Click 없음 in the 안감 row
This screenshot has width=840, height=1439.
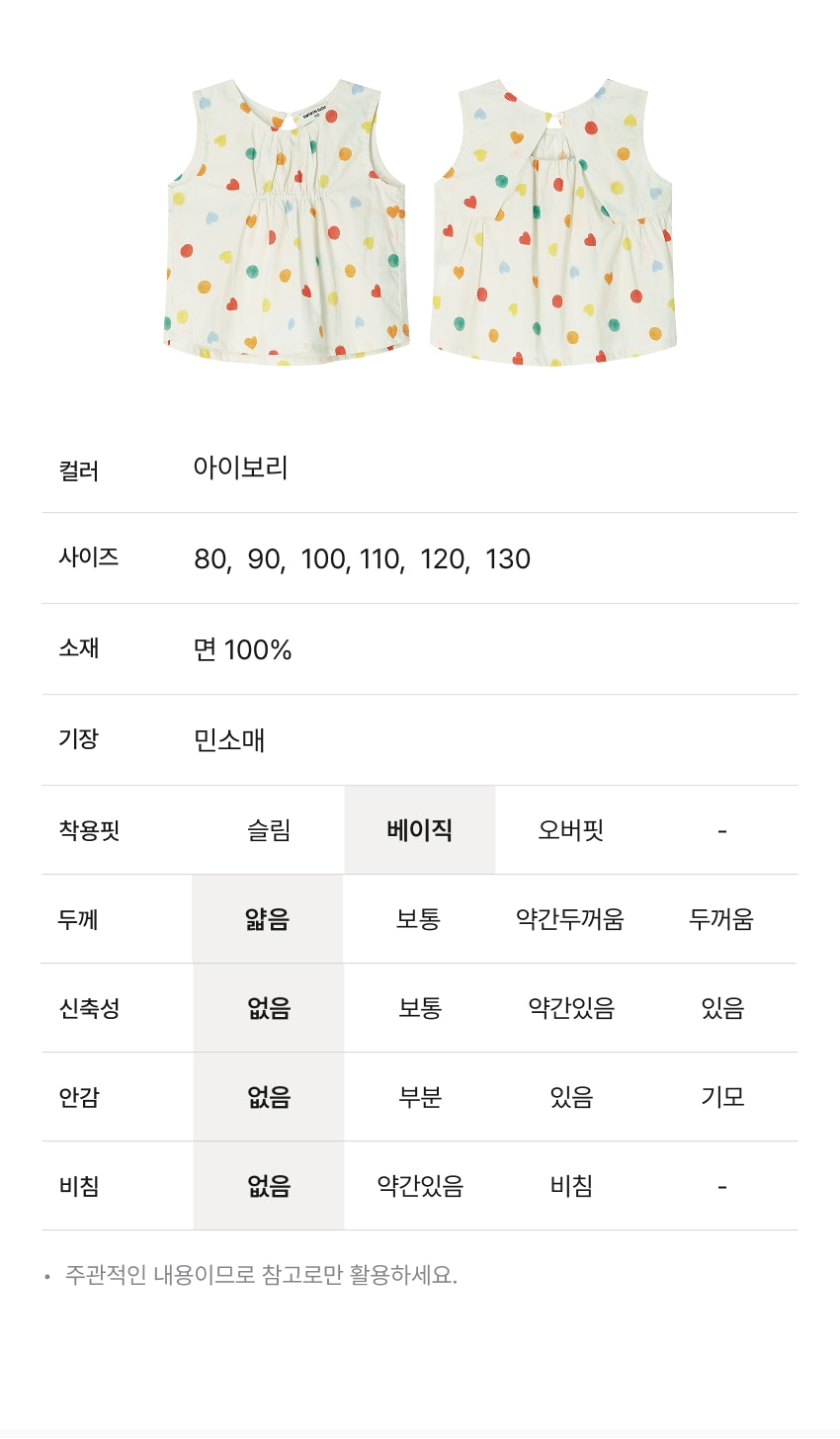click(x=269, y=1097)
